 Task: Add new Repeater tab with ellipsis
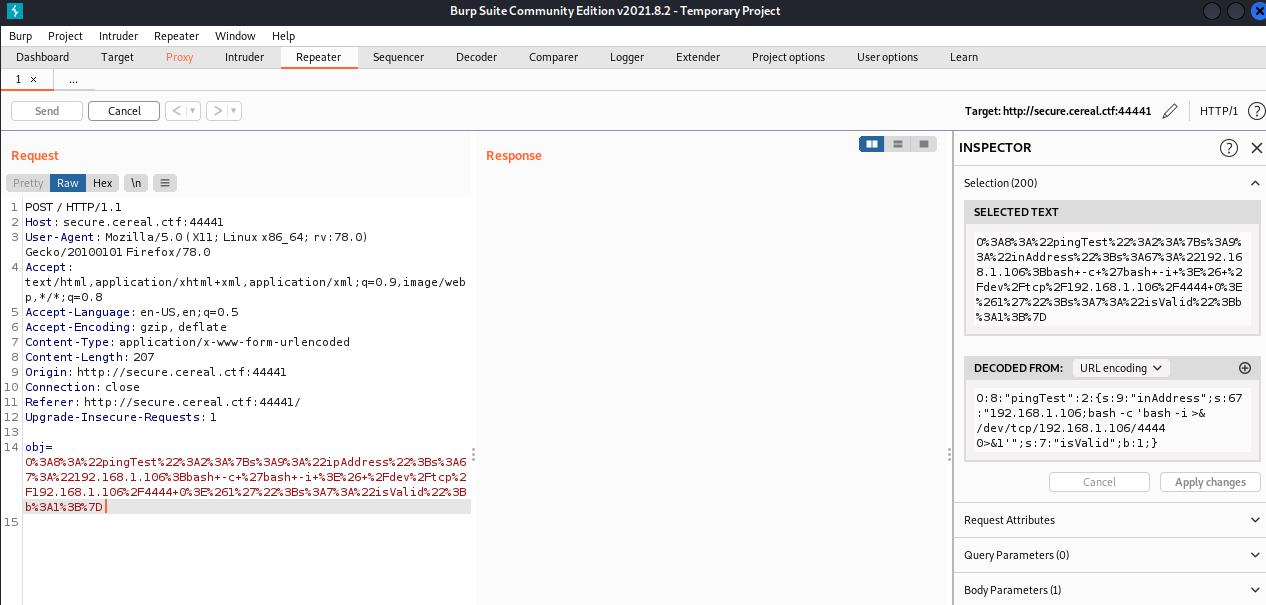[x=73, y=79]
